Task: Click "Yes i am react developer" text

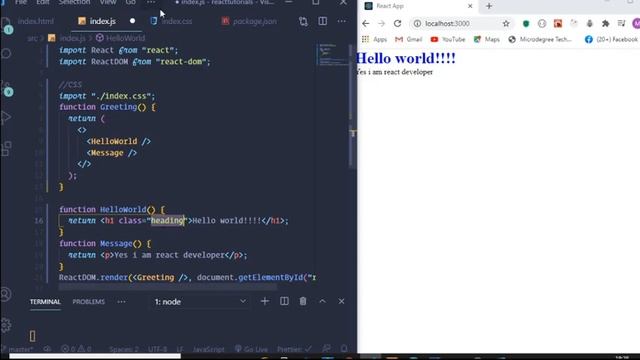Action: [394, 72]
